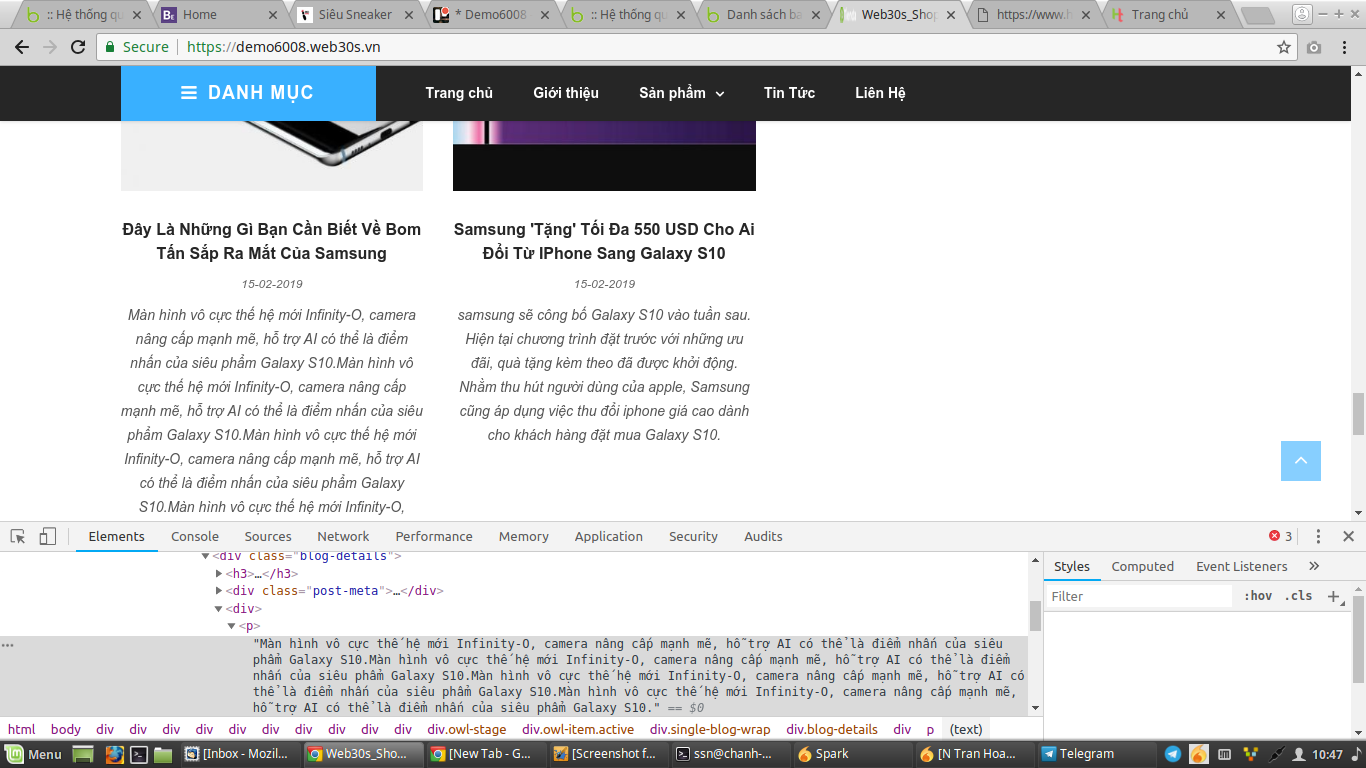Viewport: 1366px width, 768px height.
Task: Click the blue back-to-top arrow button
Action: (x=1301, y=461)
